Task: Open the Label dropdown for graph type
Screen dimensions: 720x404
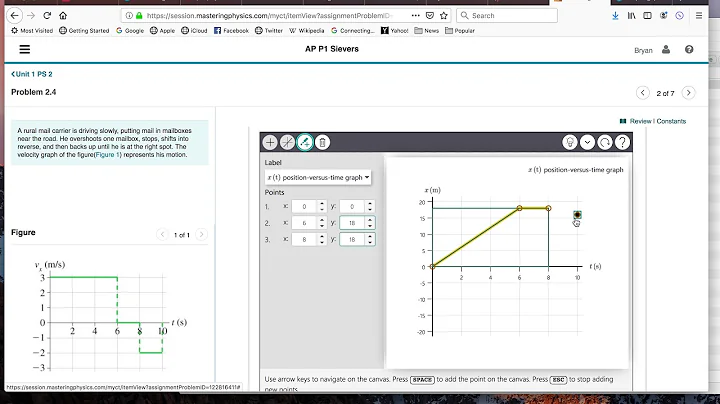Action: [318, 177]
